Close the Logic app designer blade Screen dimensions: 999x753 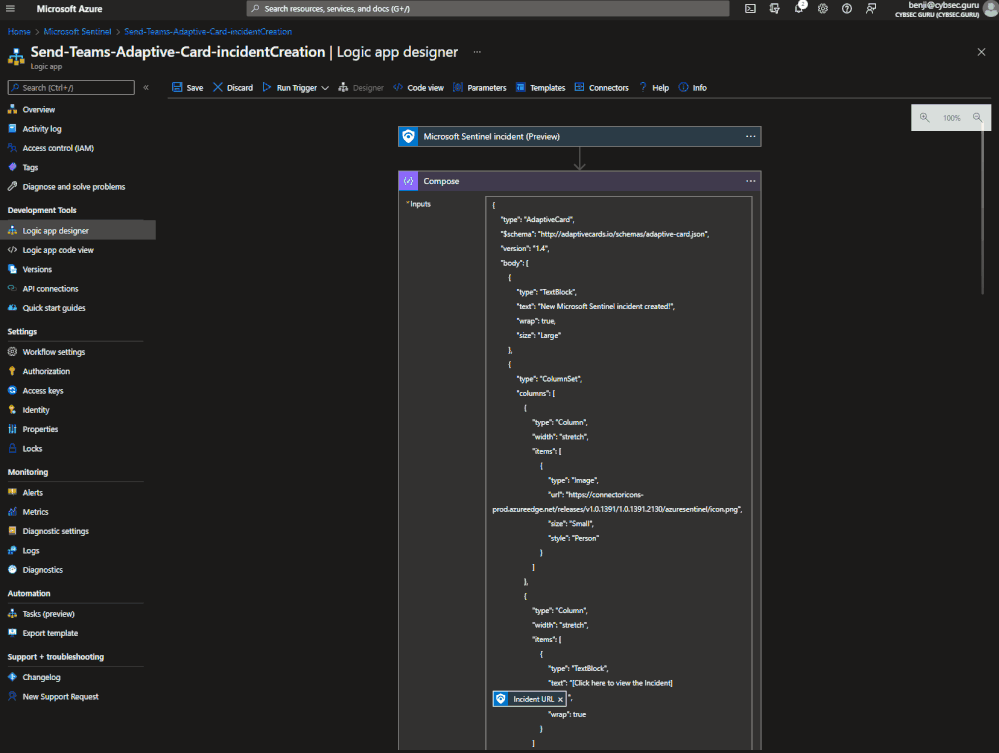coord(981,52)
